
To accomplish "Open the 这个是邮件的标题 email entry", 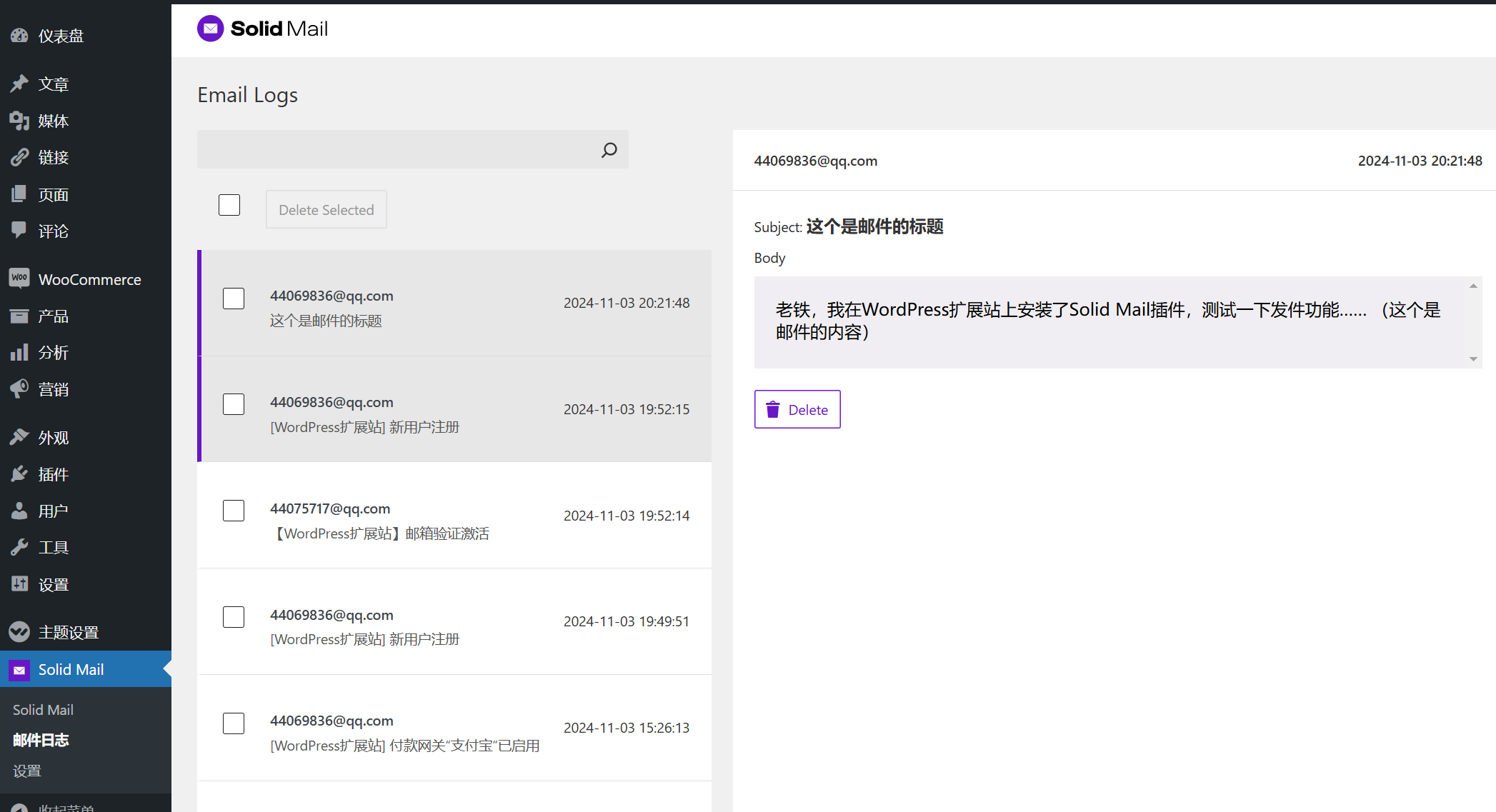I will coord(455,303).
